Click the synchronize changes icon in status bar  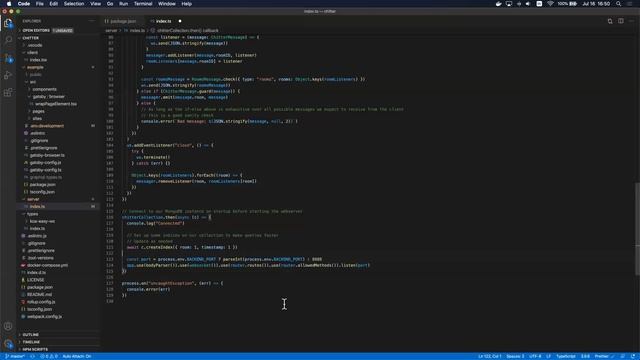coord(32,356)
